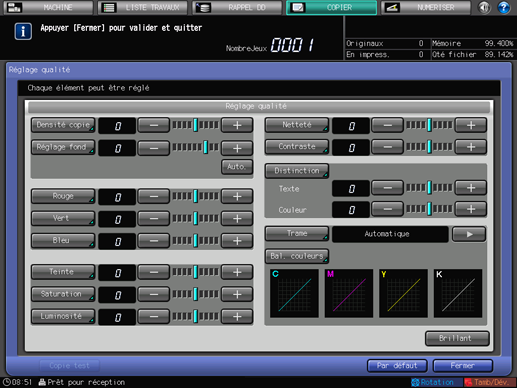
Task: Open the help question mark icon
Action: click(504, 7)
